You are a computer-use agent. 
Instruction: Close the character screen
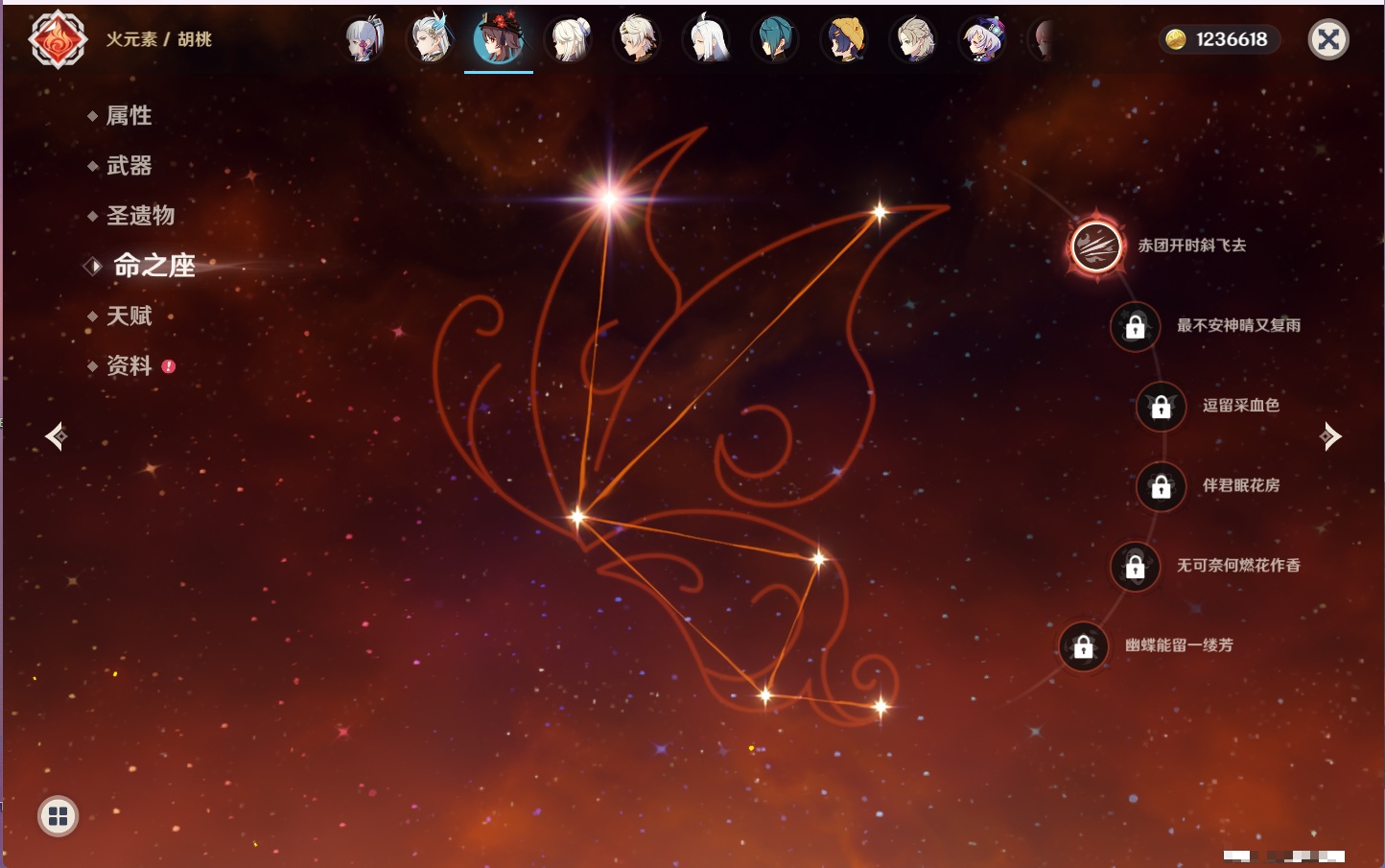[x=1328, y=39]
